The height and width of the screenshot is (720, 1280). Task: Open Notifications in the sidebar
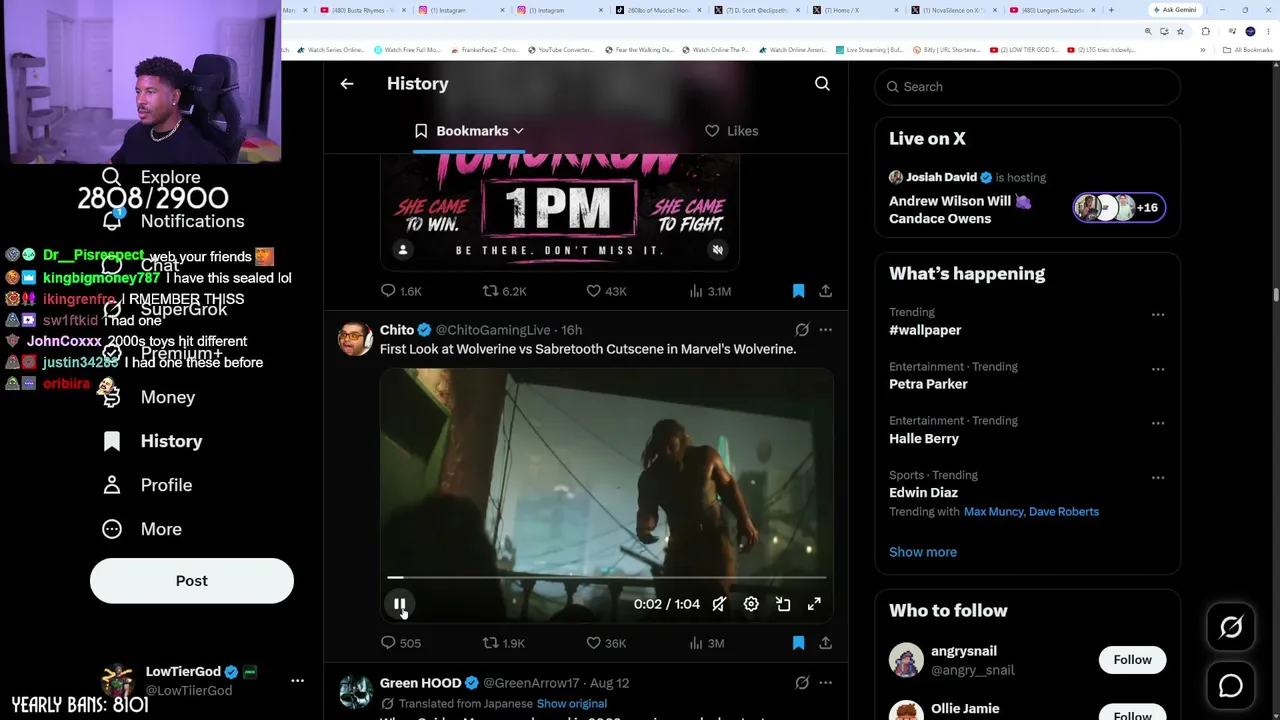tap(172, 221)
